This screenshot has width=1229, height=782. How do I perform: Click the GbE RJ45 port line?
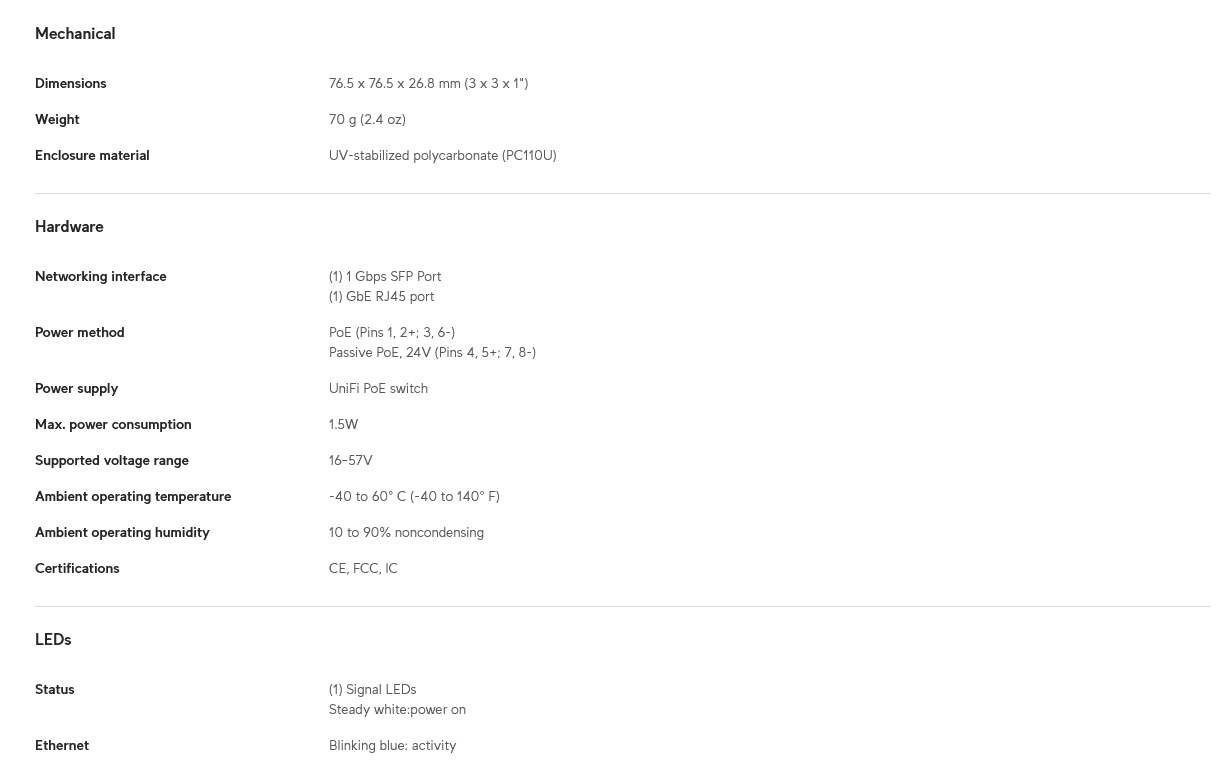point(381,297)
